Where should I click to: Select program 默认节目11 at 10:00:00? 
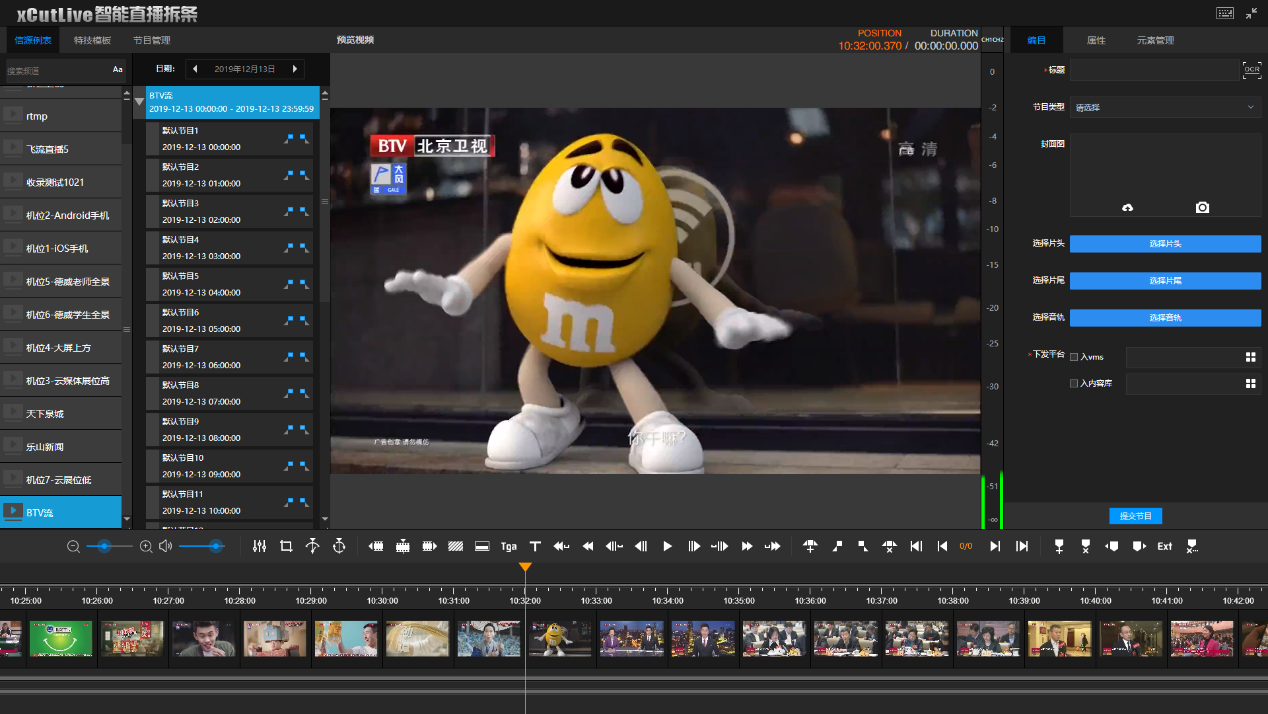[x=229, y=502]
